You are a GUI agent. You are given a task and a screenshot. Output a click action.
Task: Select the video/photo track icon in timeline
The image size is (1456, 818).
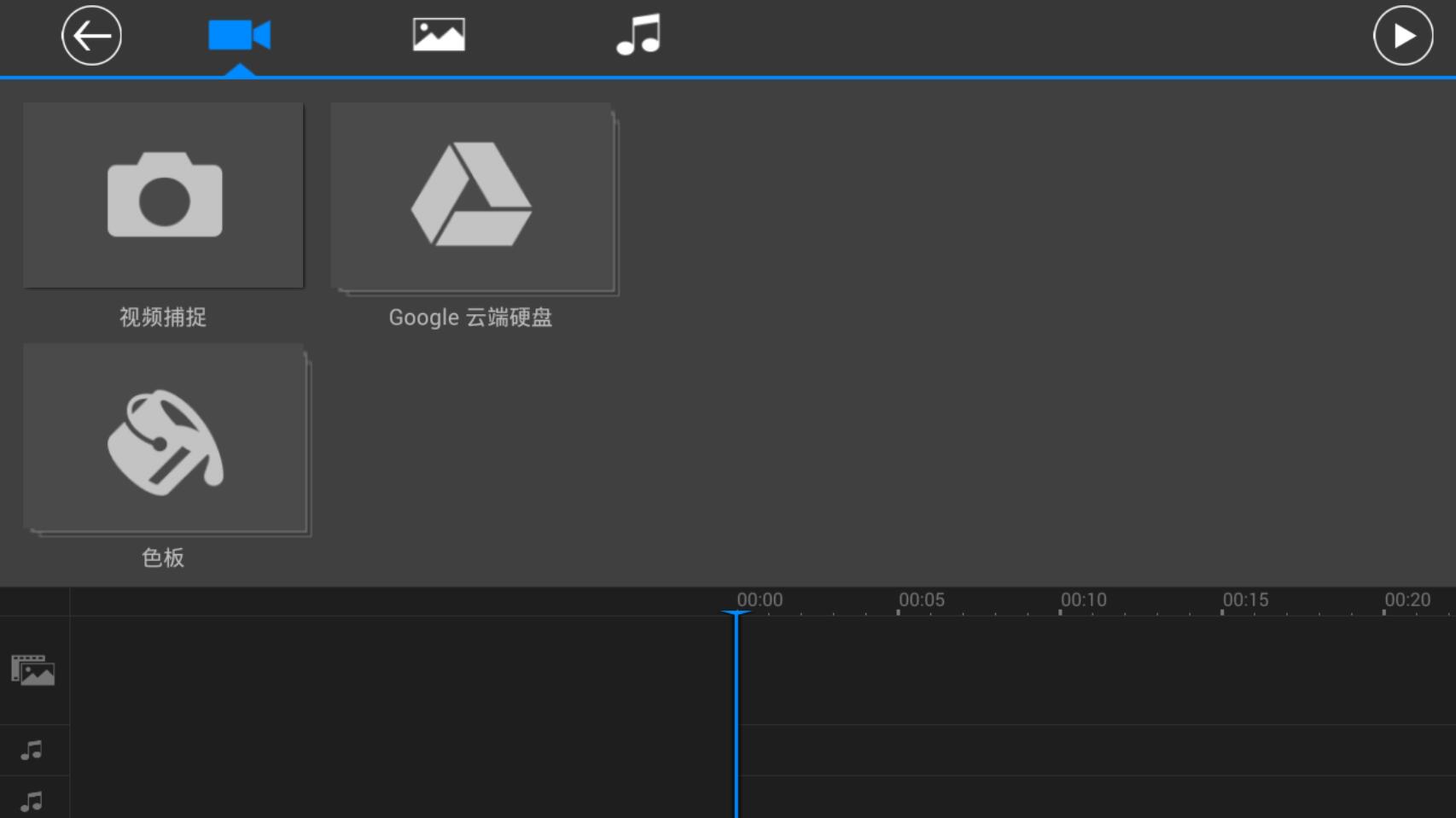click(33, 671)
